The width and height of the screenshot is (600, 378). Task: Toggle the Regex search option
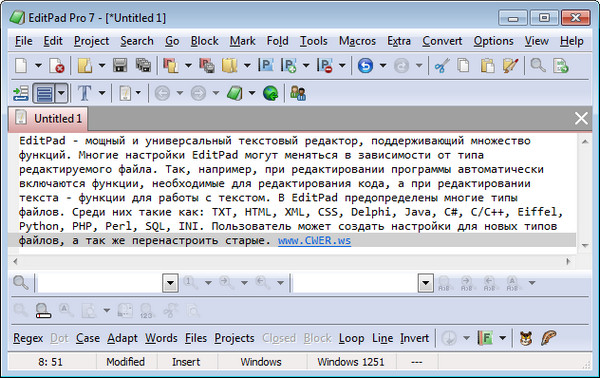point(28,338)
